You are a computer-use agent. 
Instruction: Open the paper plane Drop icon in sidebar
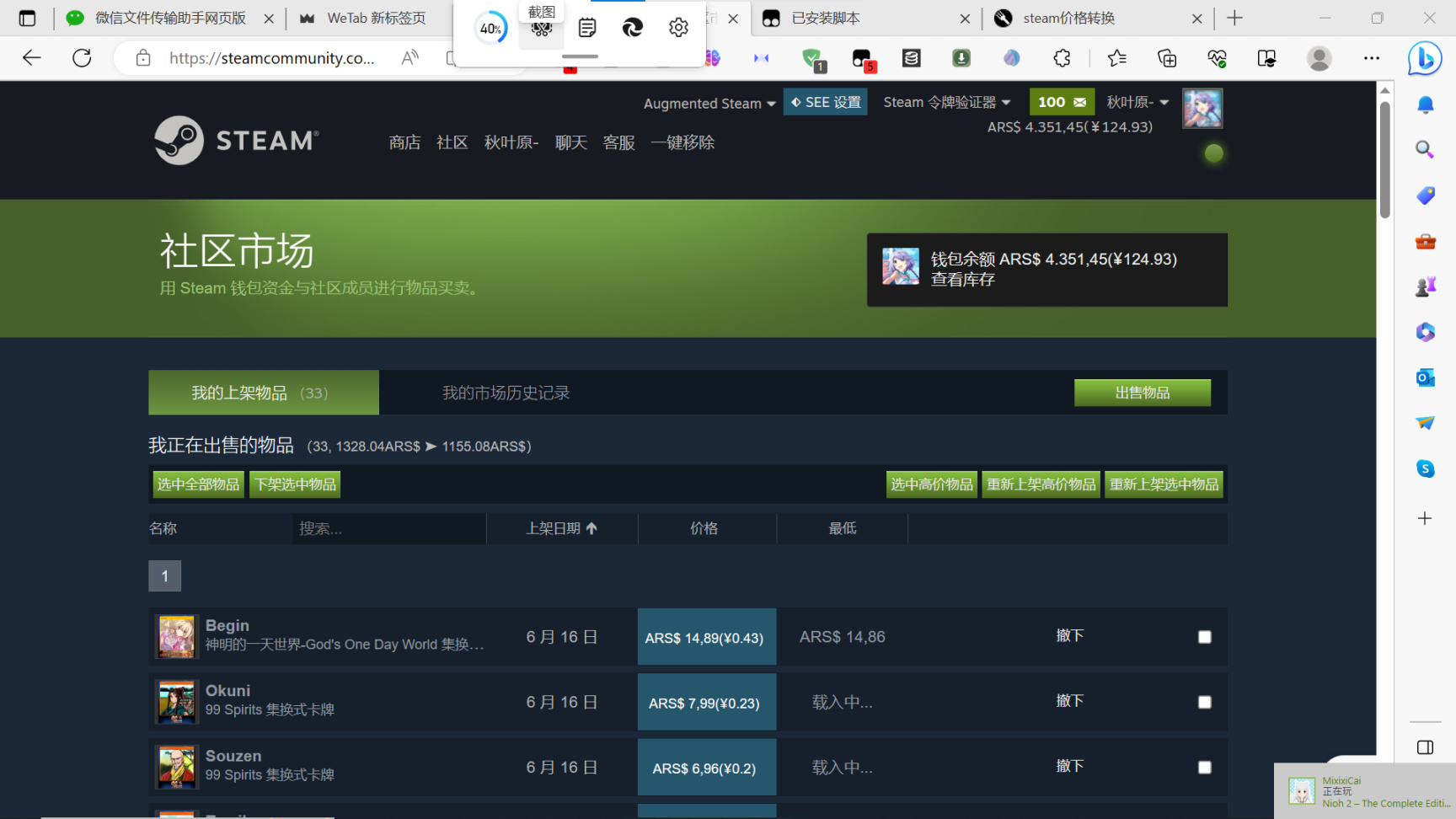point(1425,423)
